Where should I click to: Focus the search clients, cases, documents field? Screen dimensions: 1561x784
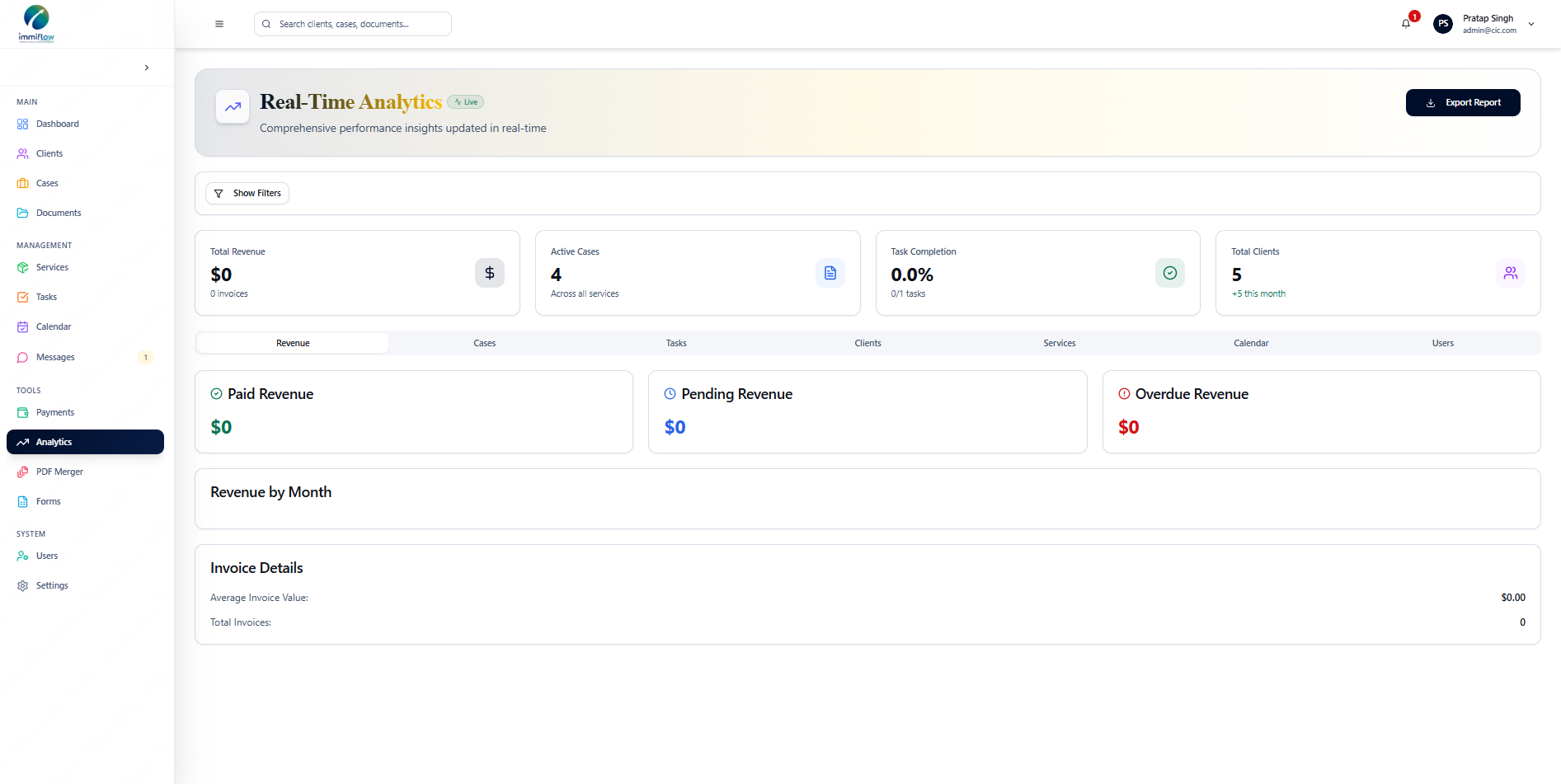click(x=353, y=24)
